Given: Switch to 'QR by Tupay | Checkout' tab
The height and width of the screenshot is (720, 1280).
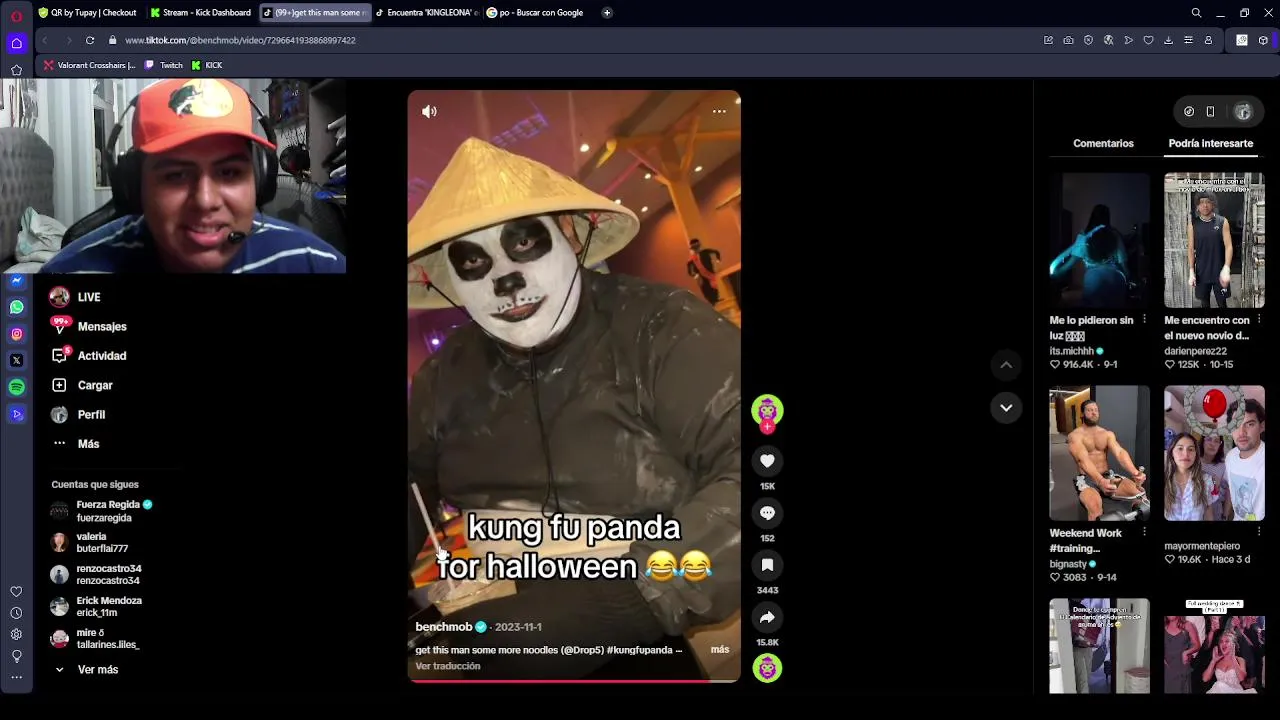Looking at the screenshot, I should (87, 13).
